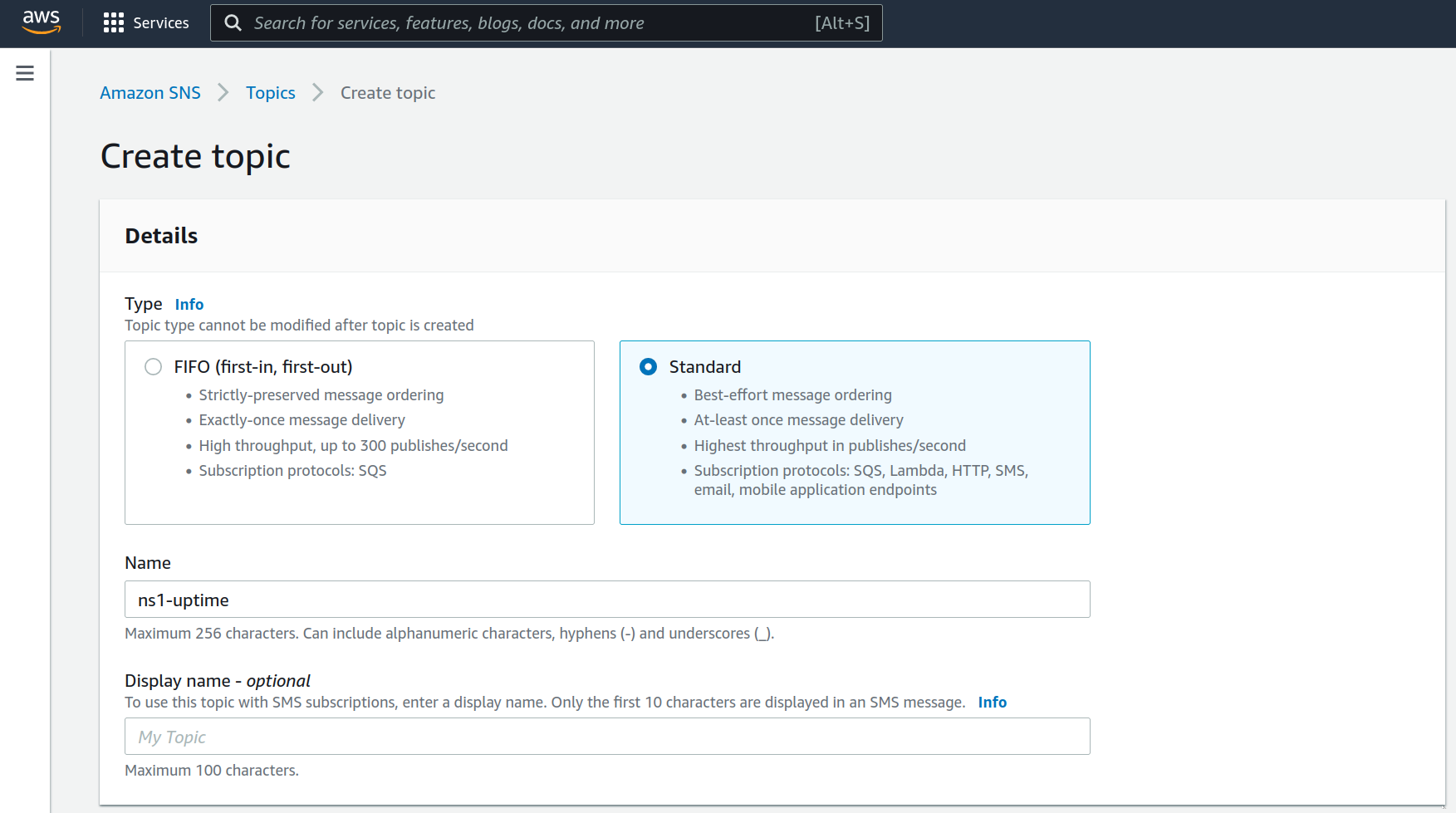Click the 'Display name - optional' label

(218, 681)
